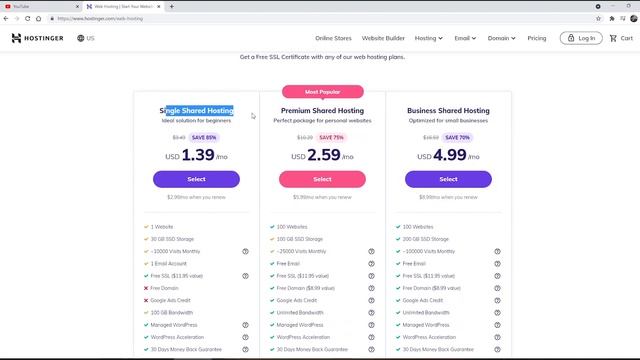
Task: Click the USD 4.99 price
Action: (x=448, y=155)
